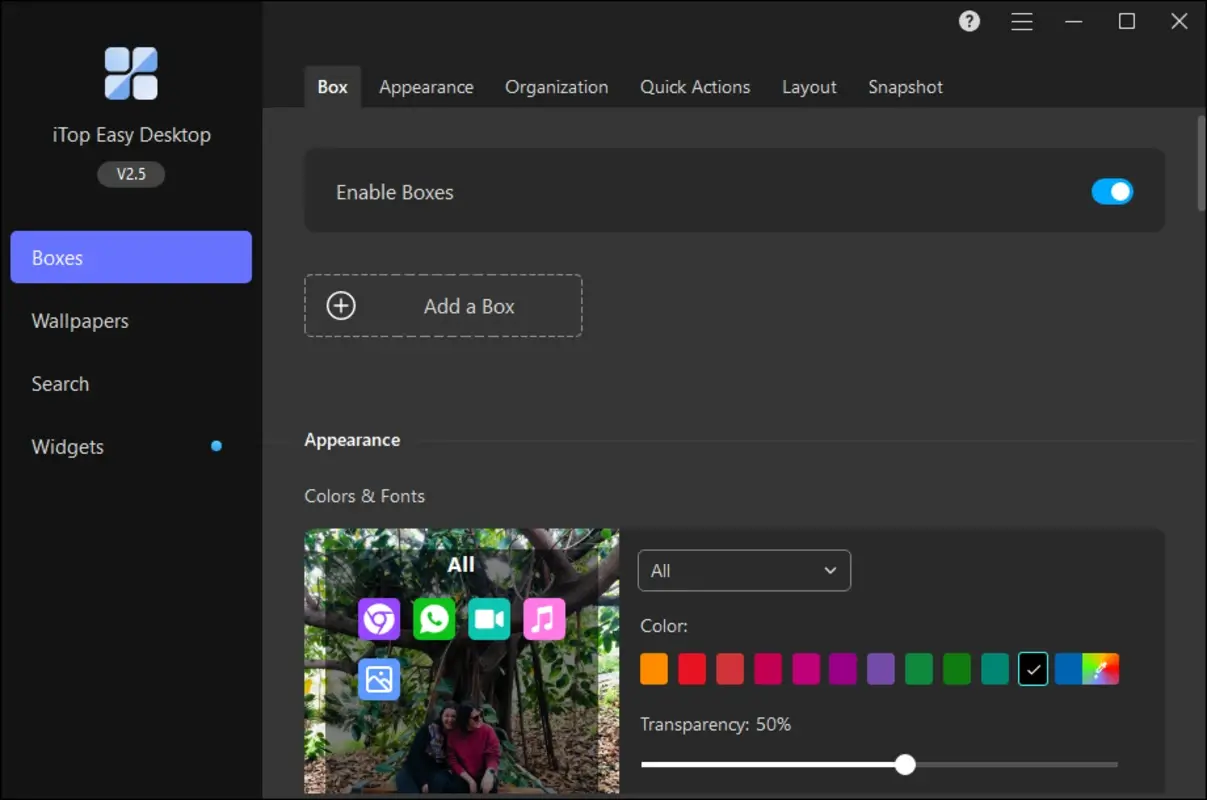This screenshot has height=800, width=1207.
Task: Disable the Enable Boxes switch
Action: tap(1112, 191)
